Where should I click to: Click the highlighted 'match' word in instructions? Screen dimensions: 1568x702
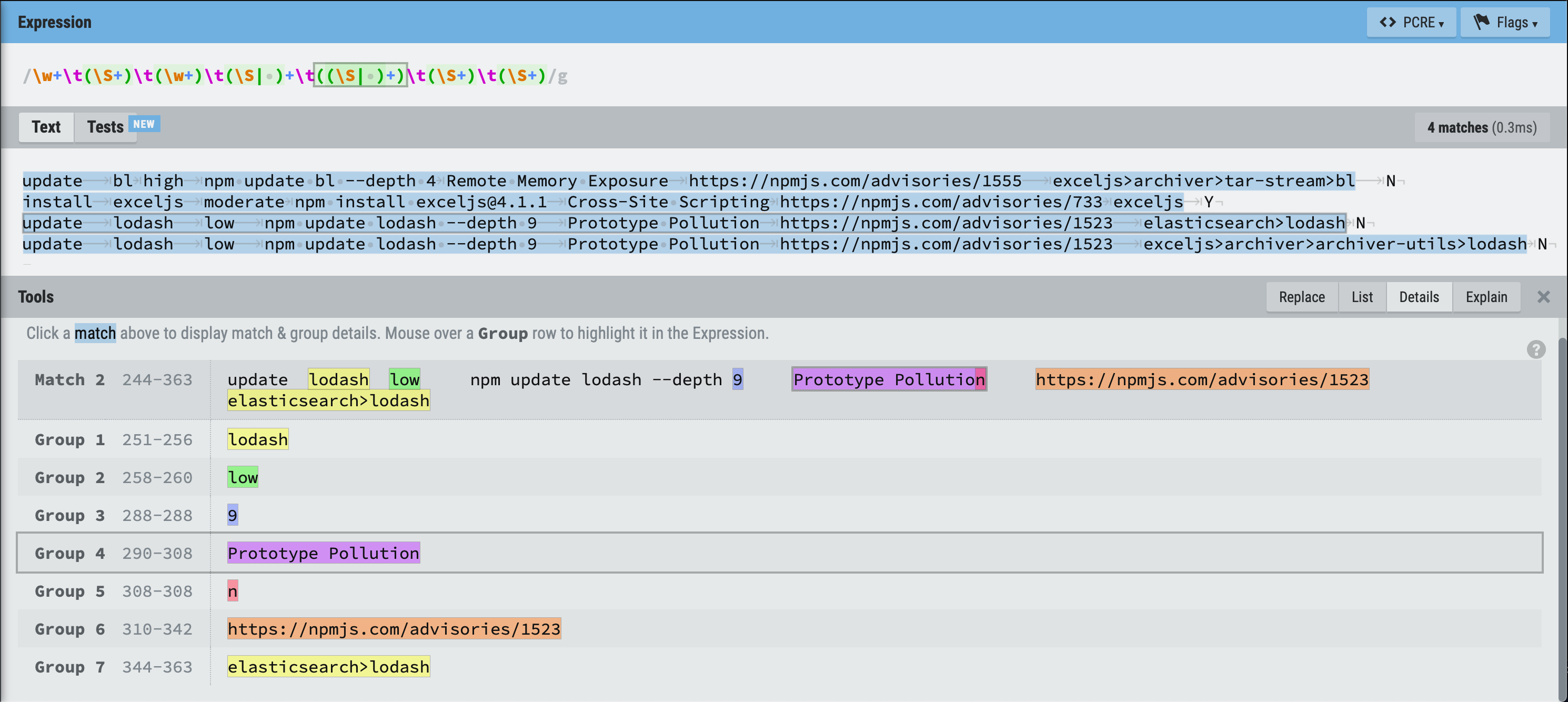coord(95,334)
